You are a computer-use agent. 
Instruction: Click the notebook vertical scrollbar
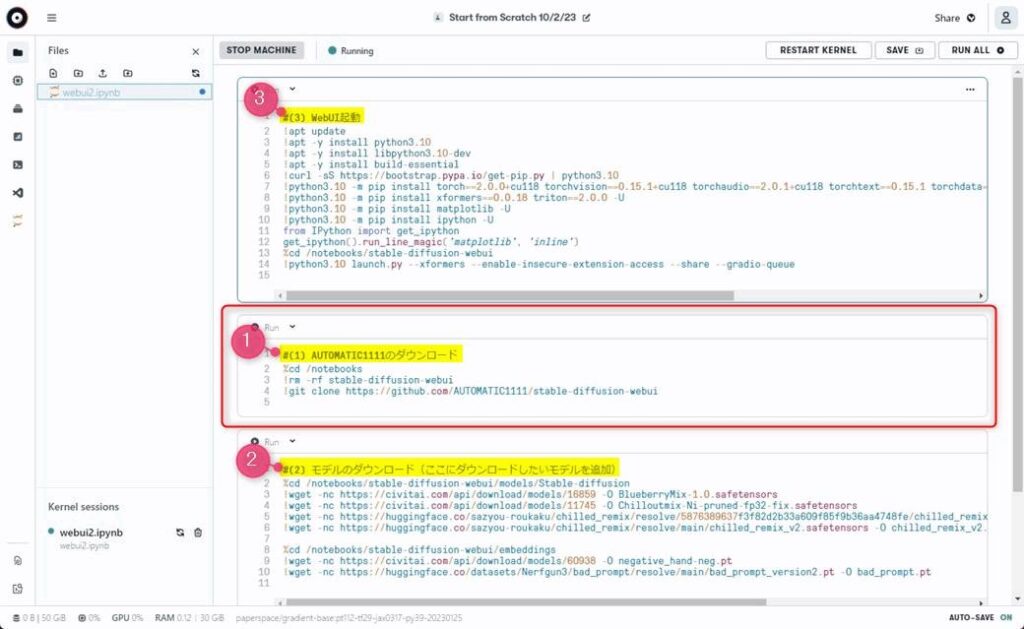click(x=1017, y=284)
